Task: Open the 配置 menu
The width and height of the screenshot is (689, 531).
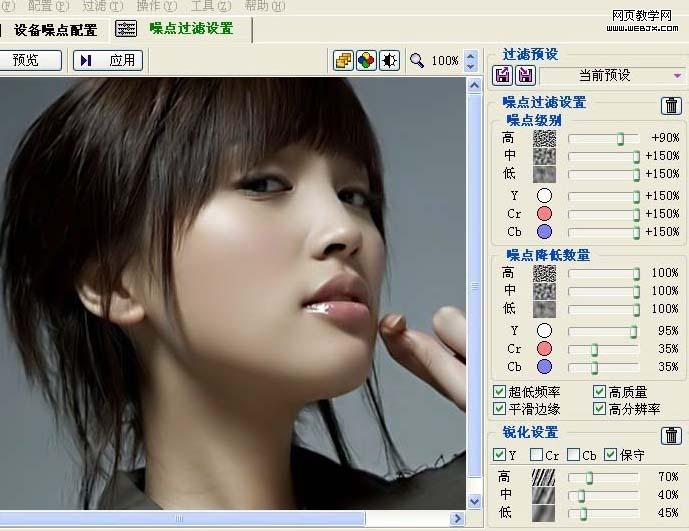Action: pyautogui.click(x=48, y=6)
